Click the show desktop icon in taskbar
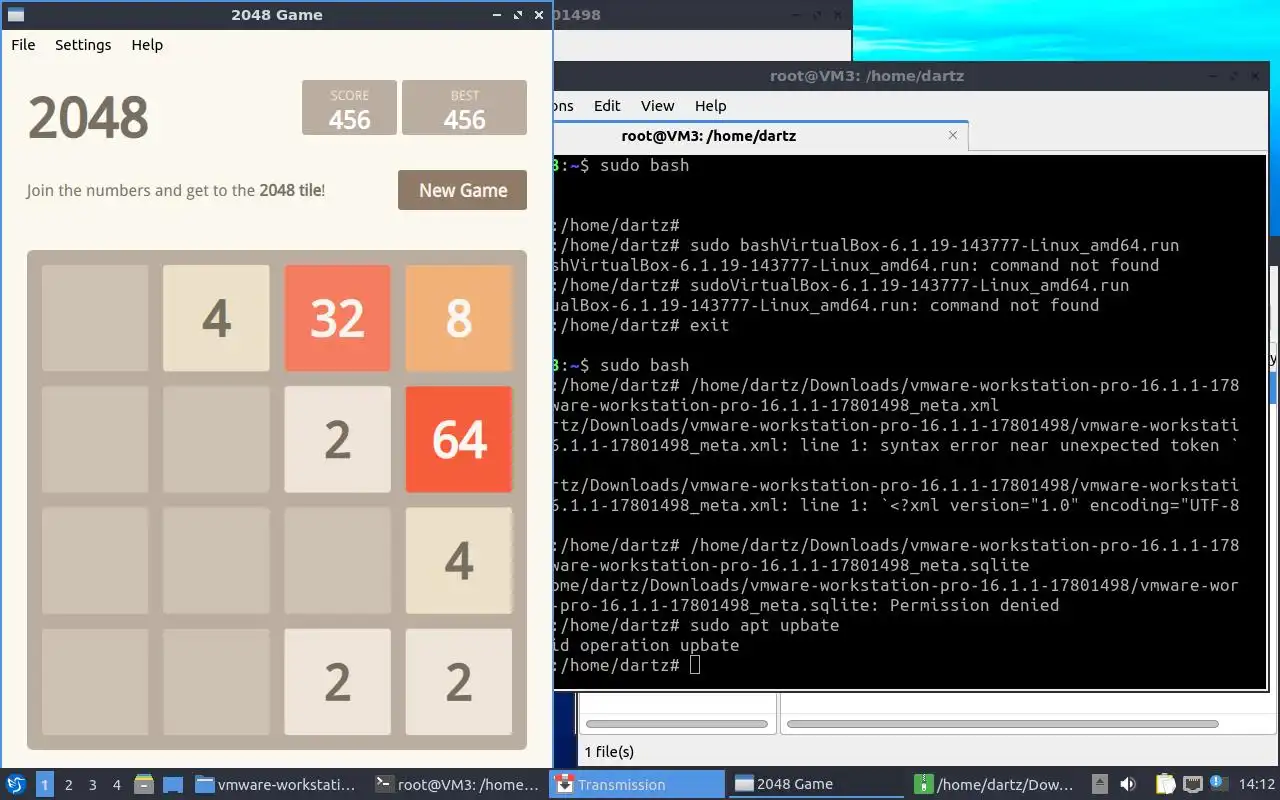The image size is (1280, 800). point(173,784)
